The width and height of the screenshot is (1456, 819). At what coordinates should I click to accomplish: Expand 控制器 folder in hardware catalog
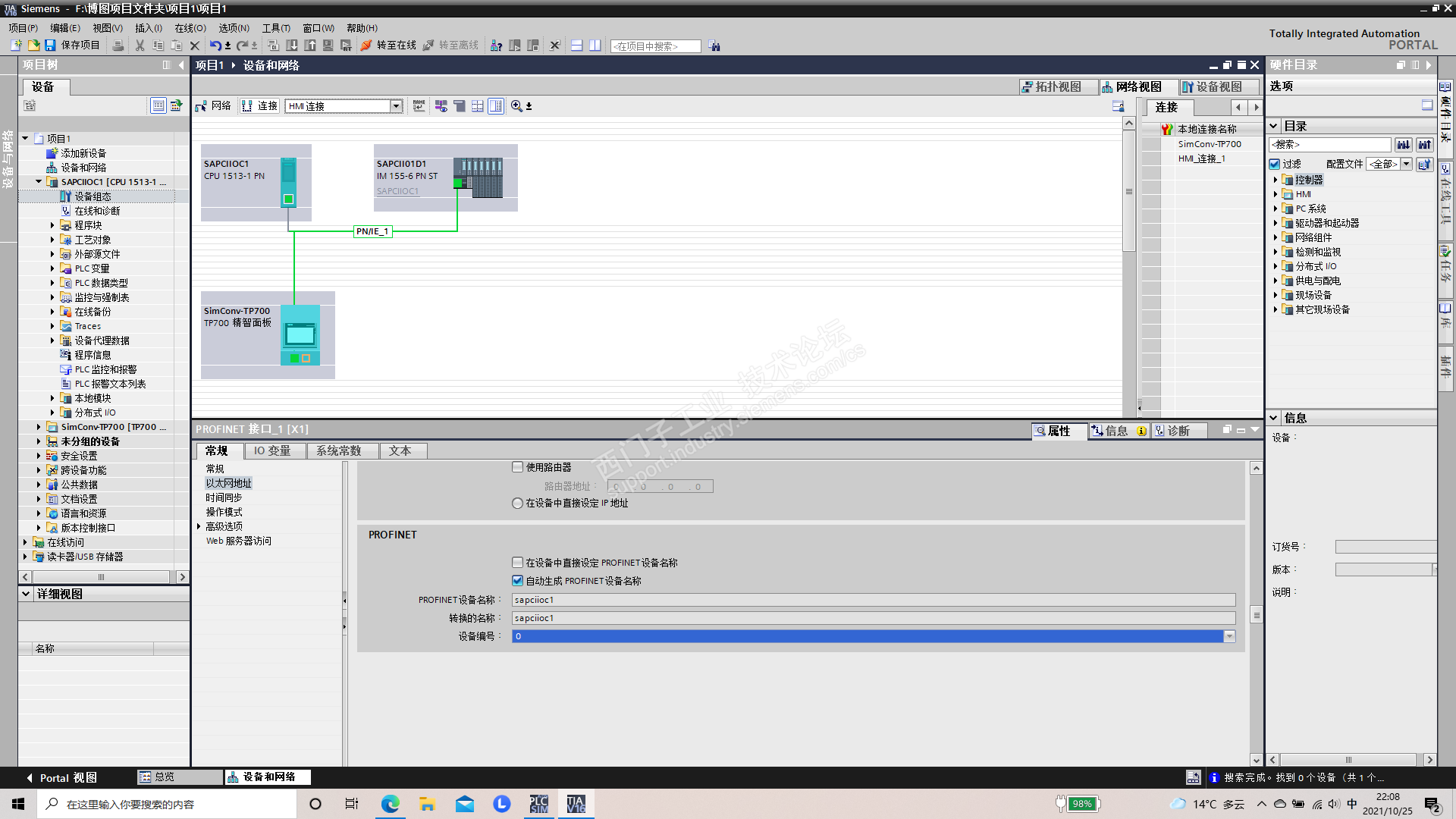[x=1276, y=180]
